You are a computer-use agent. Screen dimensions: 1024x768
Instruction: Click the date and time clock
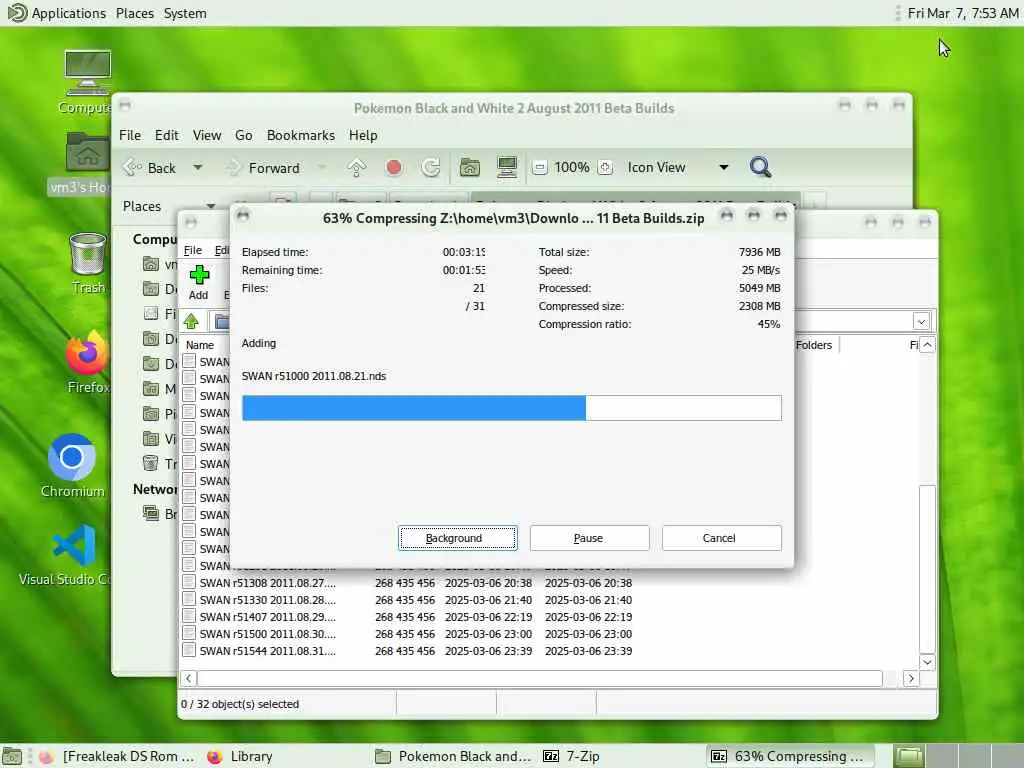[963, 13]
